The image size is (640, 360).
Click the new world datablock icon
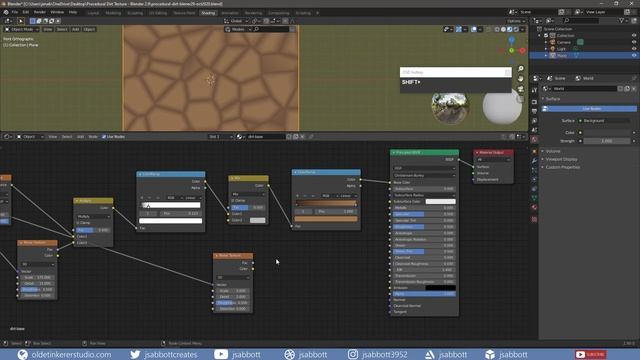pos(627,89)
